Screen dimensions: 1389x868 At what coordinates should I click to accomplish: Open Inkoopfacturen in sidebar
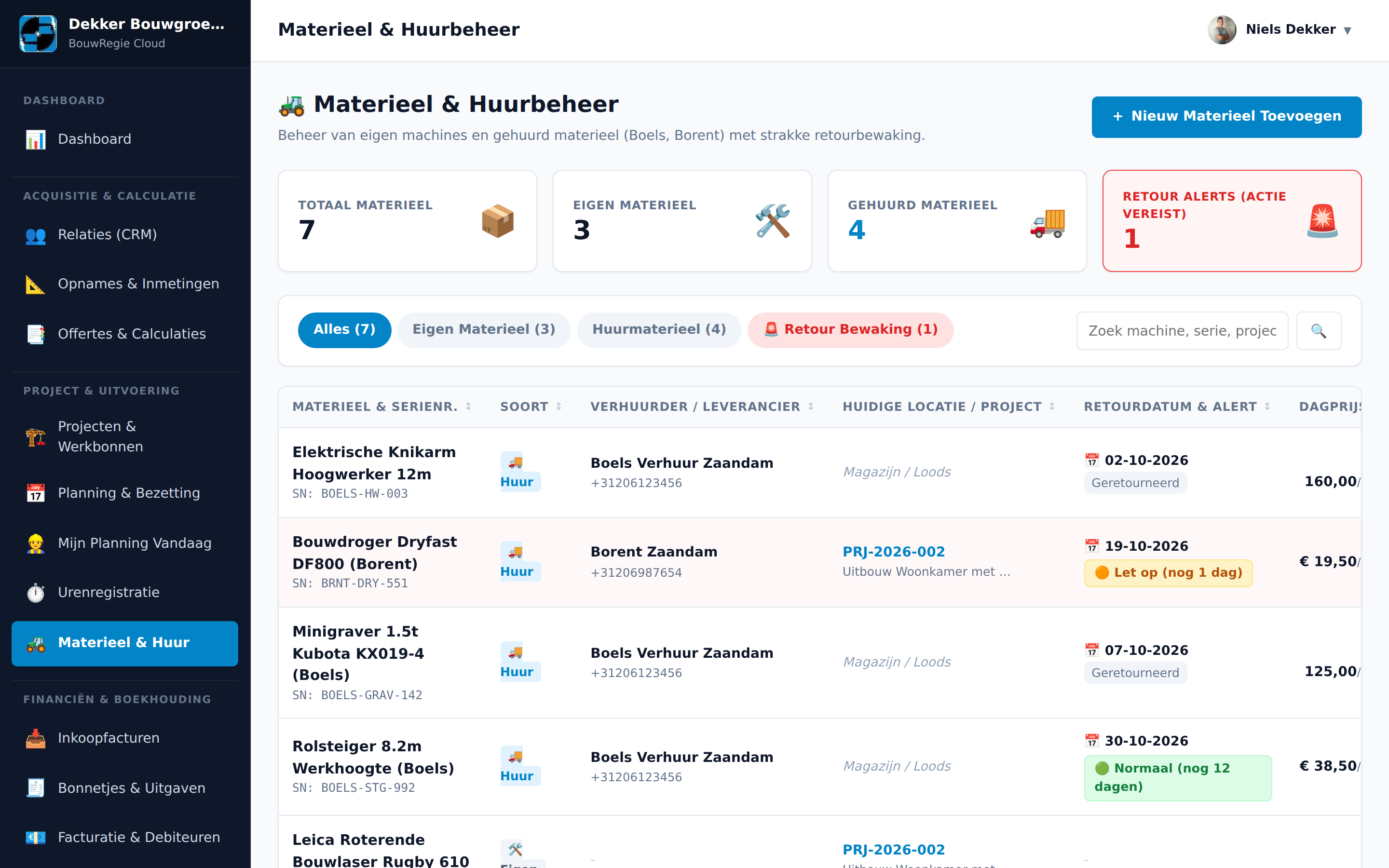[x=124, y=738]
